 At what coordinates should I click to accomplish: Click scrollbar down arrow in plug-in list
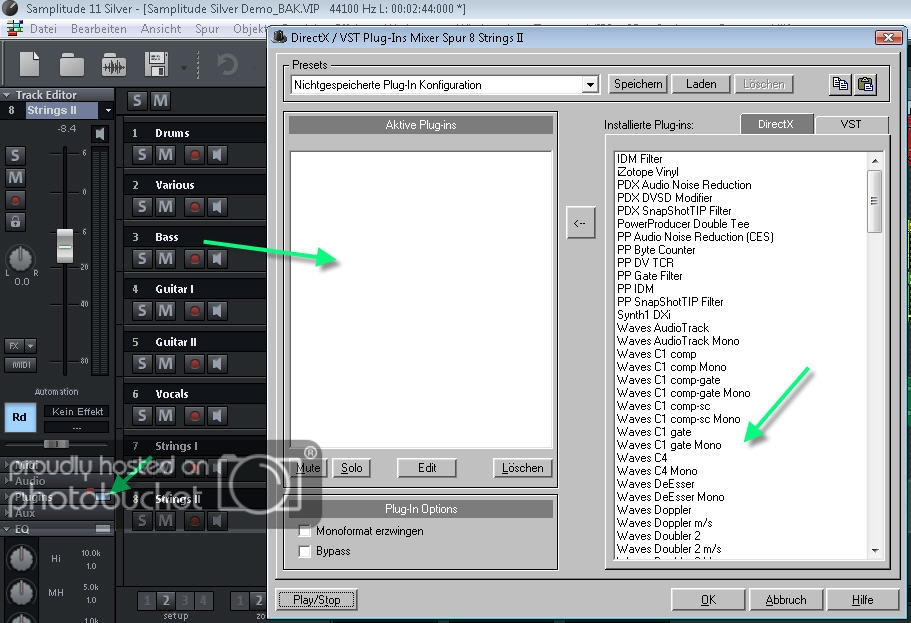[874, 550]
